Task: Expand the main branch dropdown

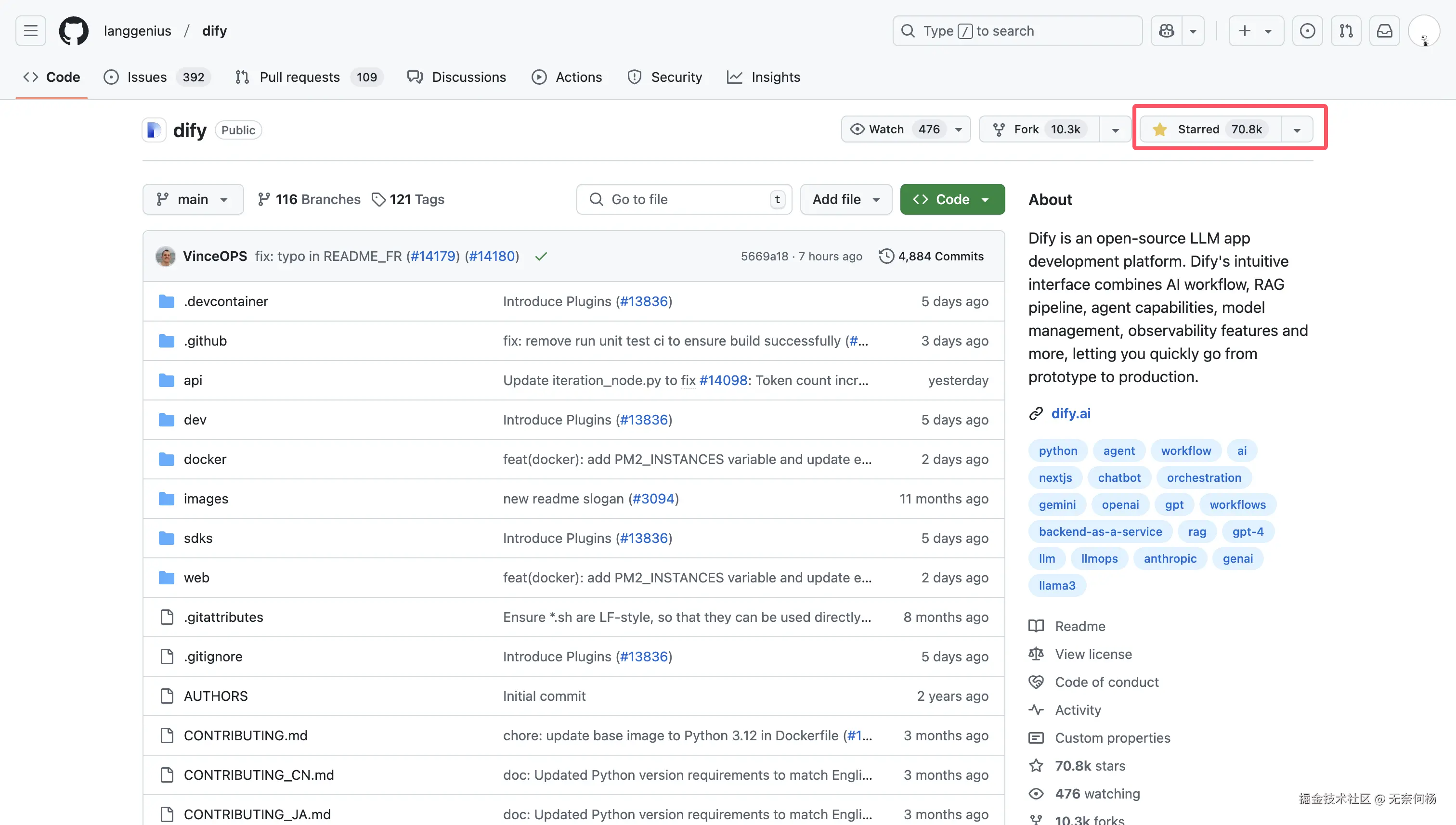Action: click(193, 199)
